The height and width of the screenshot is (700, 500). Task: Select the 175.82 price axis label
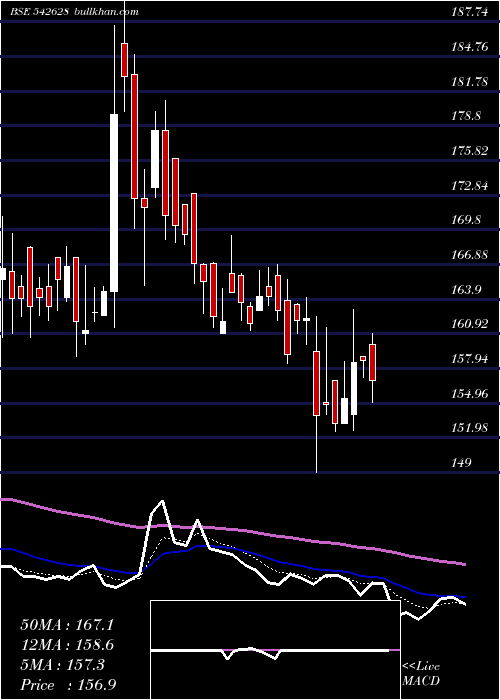click(x=469, y=151)
